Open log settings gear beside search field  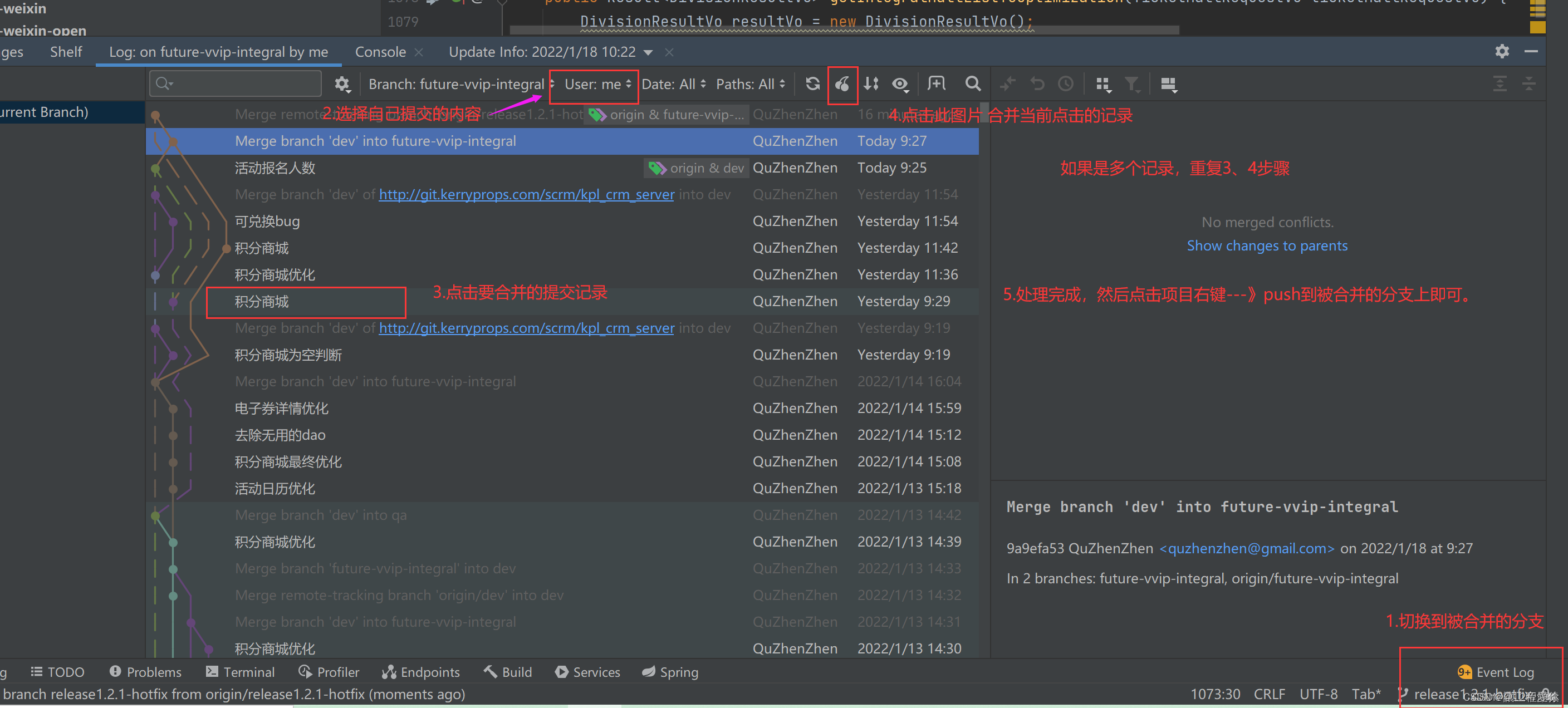point(342,84)
